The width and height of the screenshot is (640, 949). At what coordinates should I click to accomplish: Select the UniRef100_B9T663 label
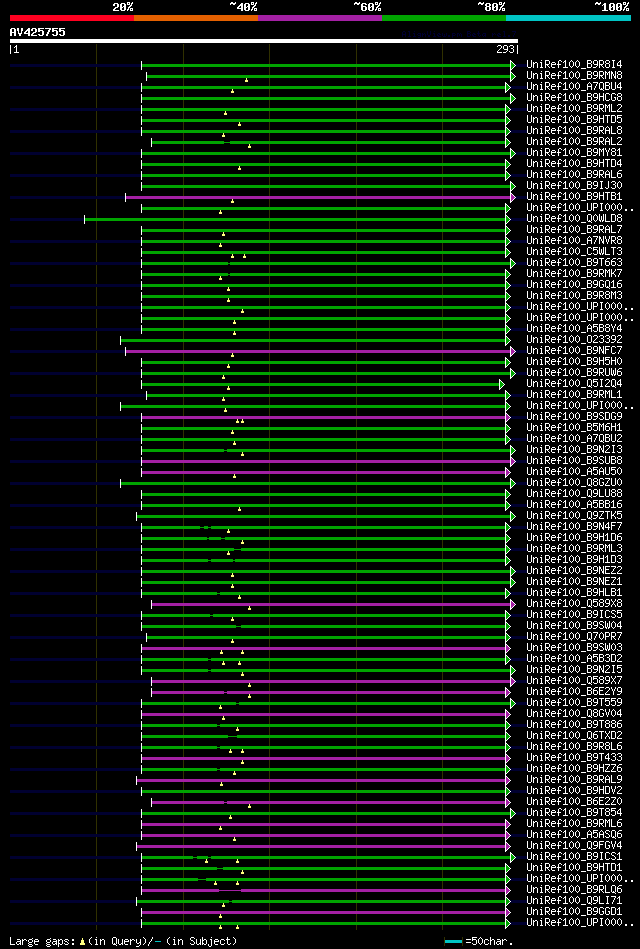pos(575,262)
